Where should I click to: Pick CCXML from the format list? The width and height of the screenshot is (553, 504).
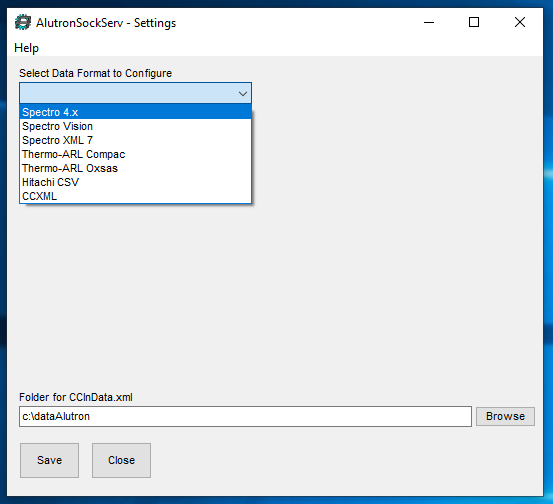tap(135, 196)
